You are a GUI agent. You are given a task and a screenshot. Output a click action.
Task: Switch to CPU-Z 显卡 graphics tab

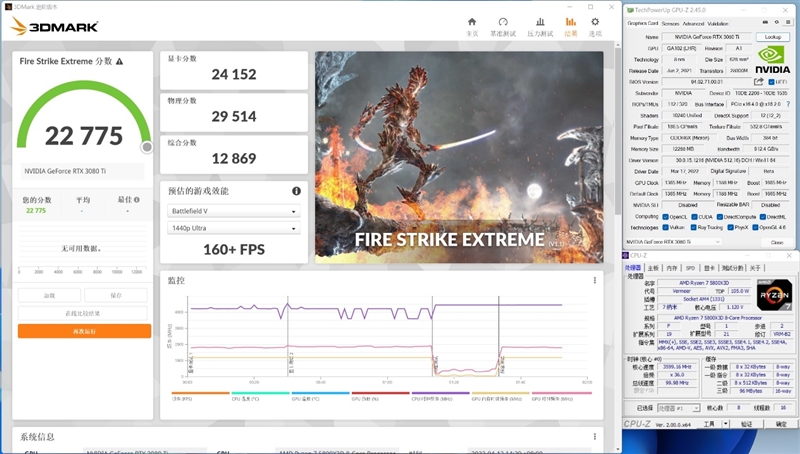(709, 268)
